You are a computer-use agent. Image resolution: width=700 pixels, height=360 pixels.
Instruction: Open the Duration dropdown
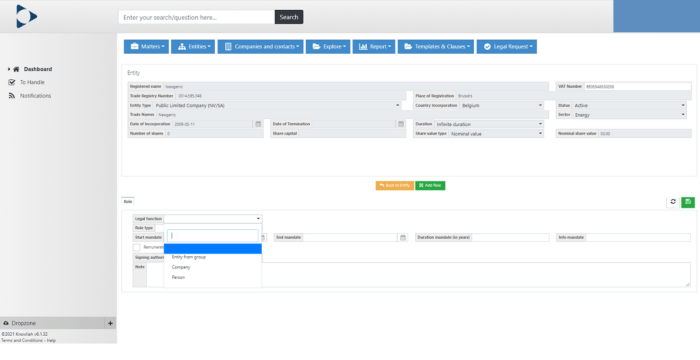click(x=489, y=124)
